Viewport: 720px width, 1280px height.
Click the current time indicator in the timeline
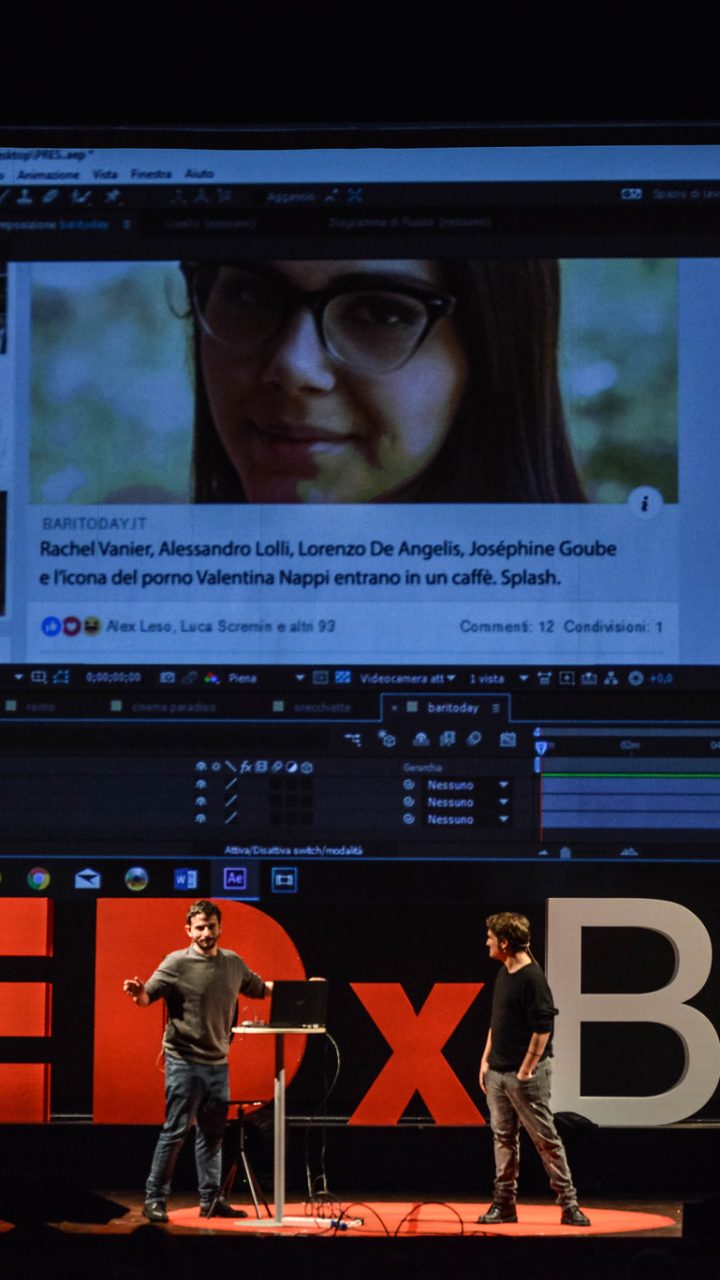coord(541,747)
